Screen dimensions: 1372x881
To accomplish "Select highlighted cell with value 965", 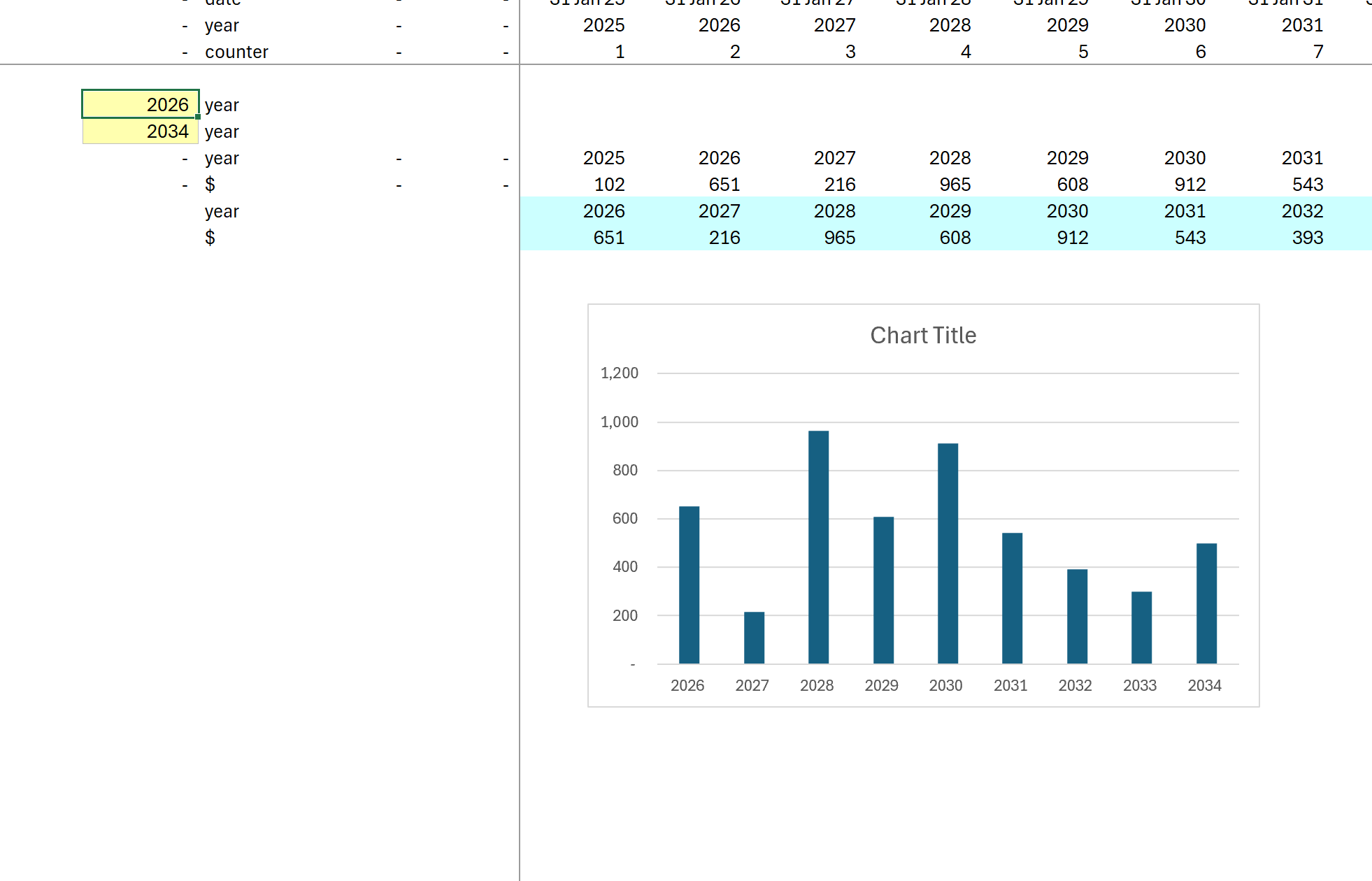I will [839, 238].
